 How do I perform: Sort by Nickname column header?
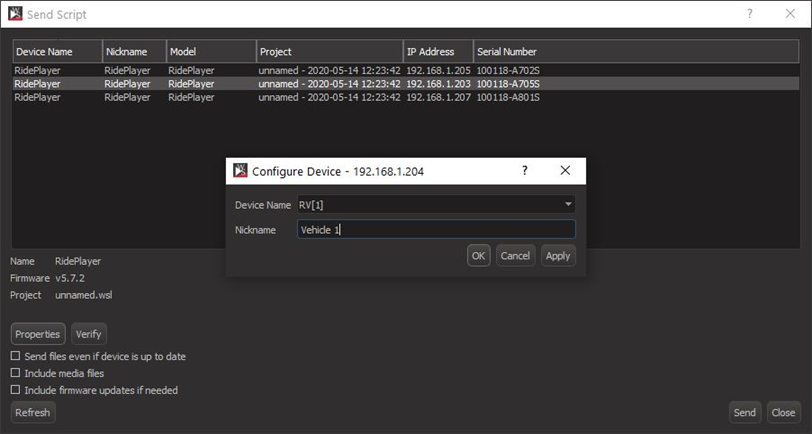135,52
